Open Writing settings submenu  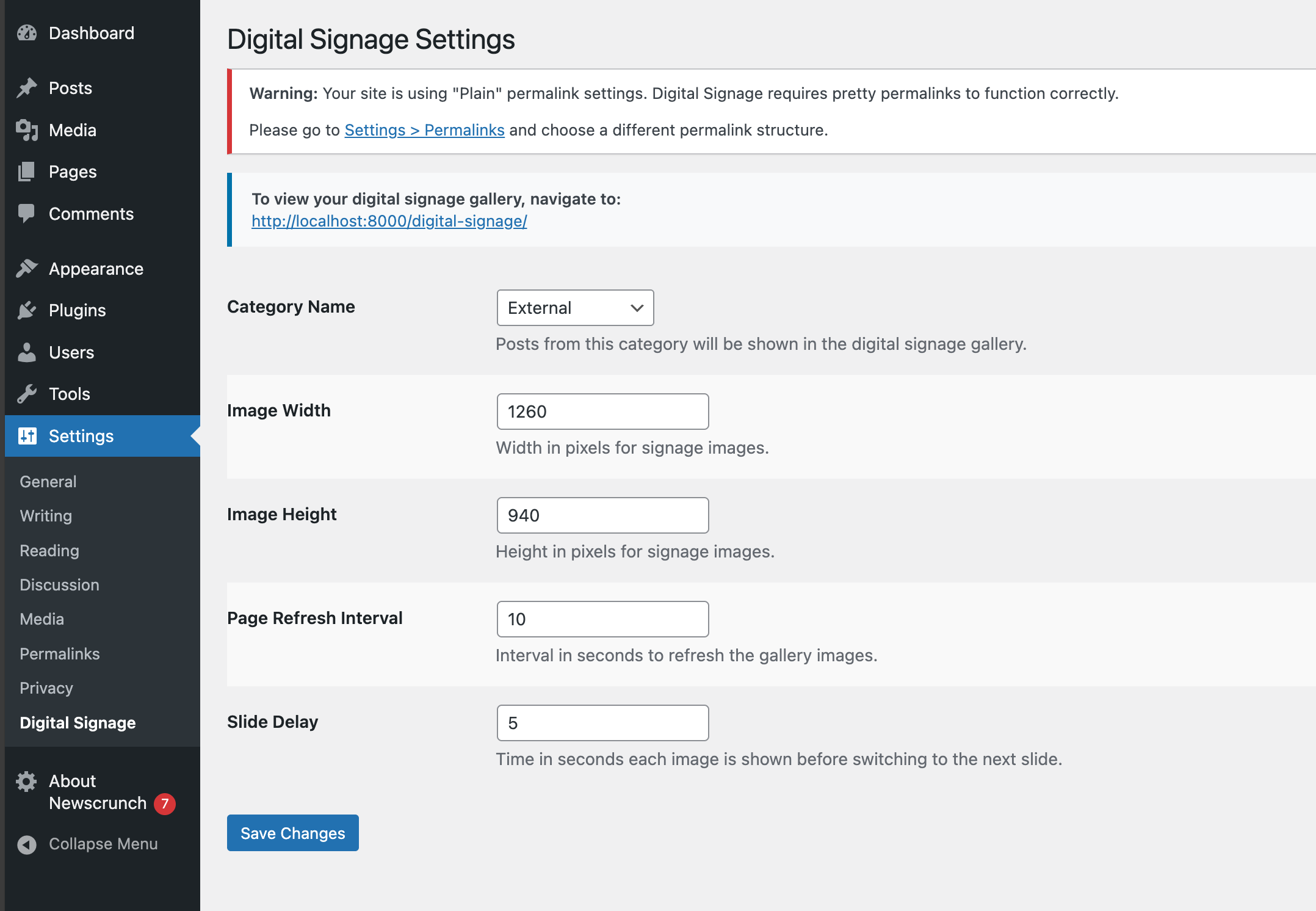coord(46,516)
